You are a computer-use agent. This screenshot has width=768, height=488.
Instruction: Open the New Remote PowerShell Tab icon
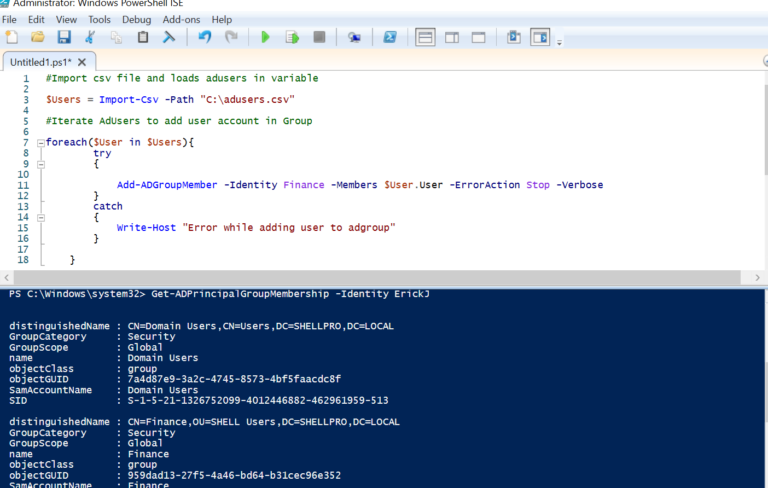(354, 37)
